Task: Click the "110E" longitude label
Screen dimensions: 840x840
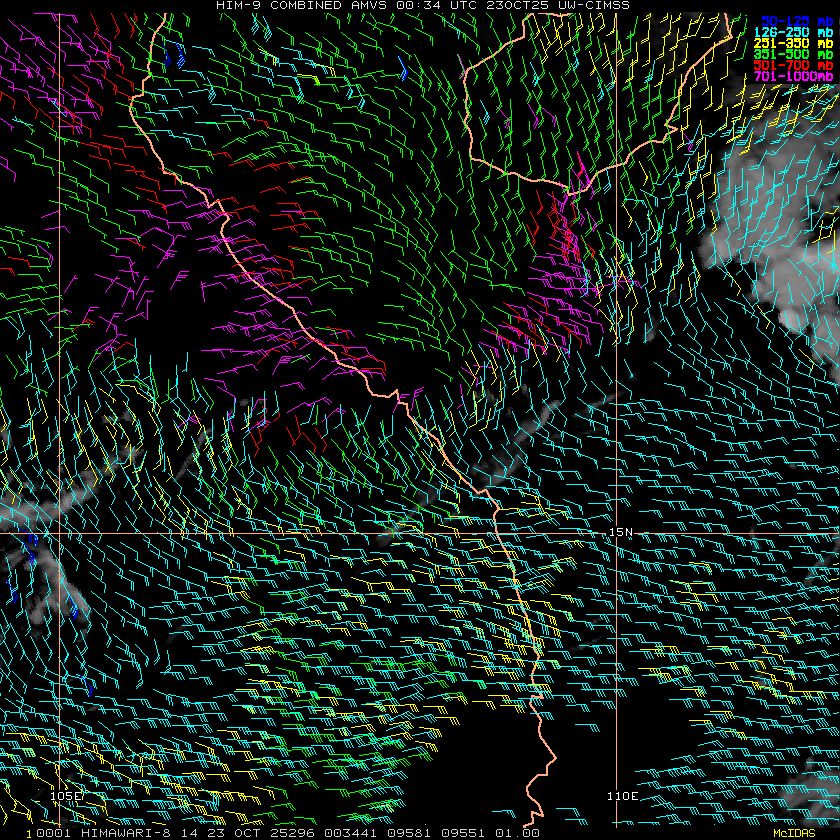Action: point(622,797)
